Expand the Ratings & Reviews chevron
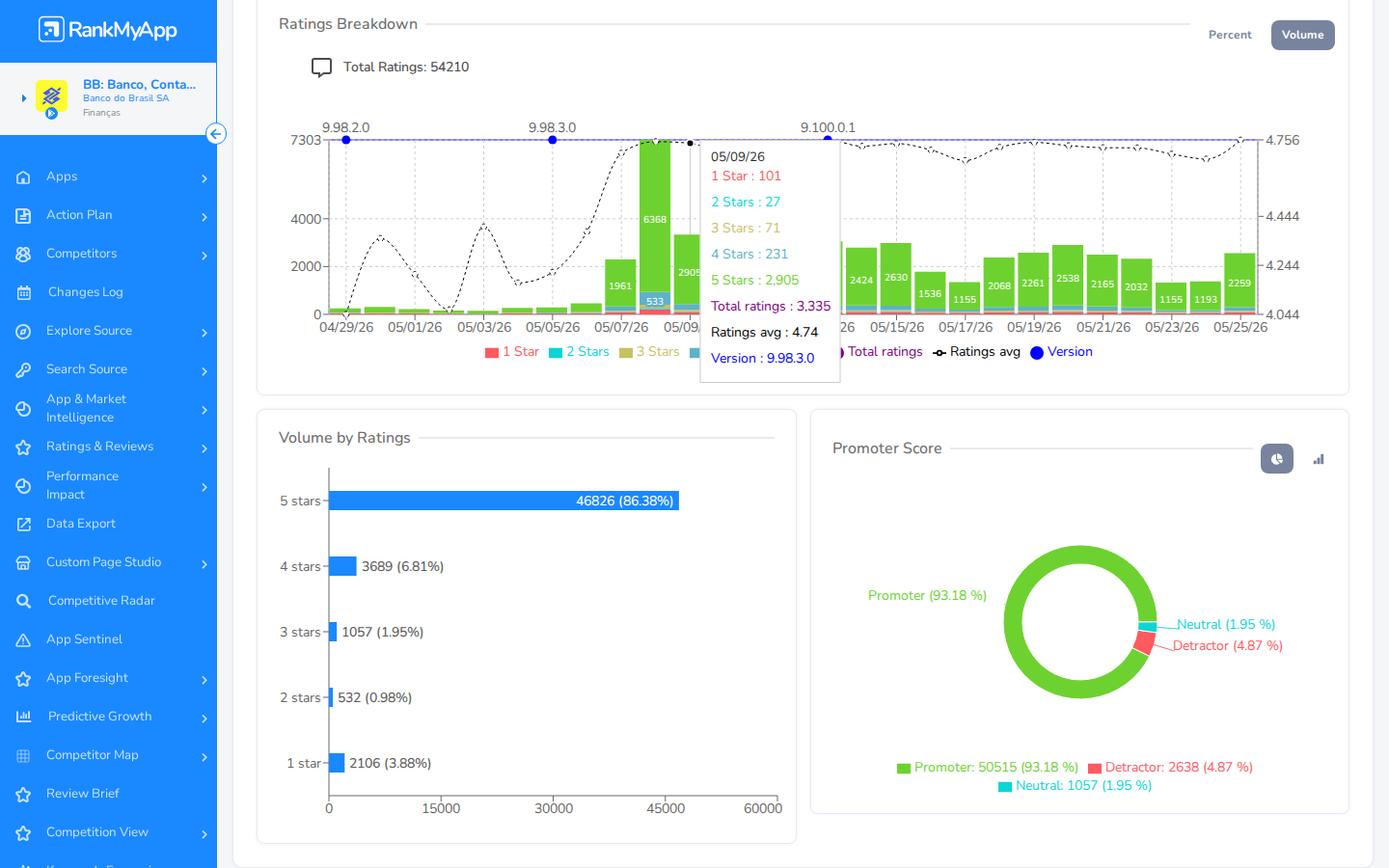This screenshot has width=1389, height=868. [x=204, y=448]
